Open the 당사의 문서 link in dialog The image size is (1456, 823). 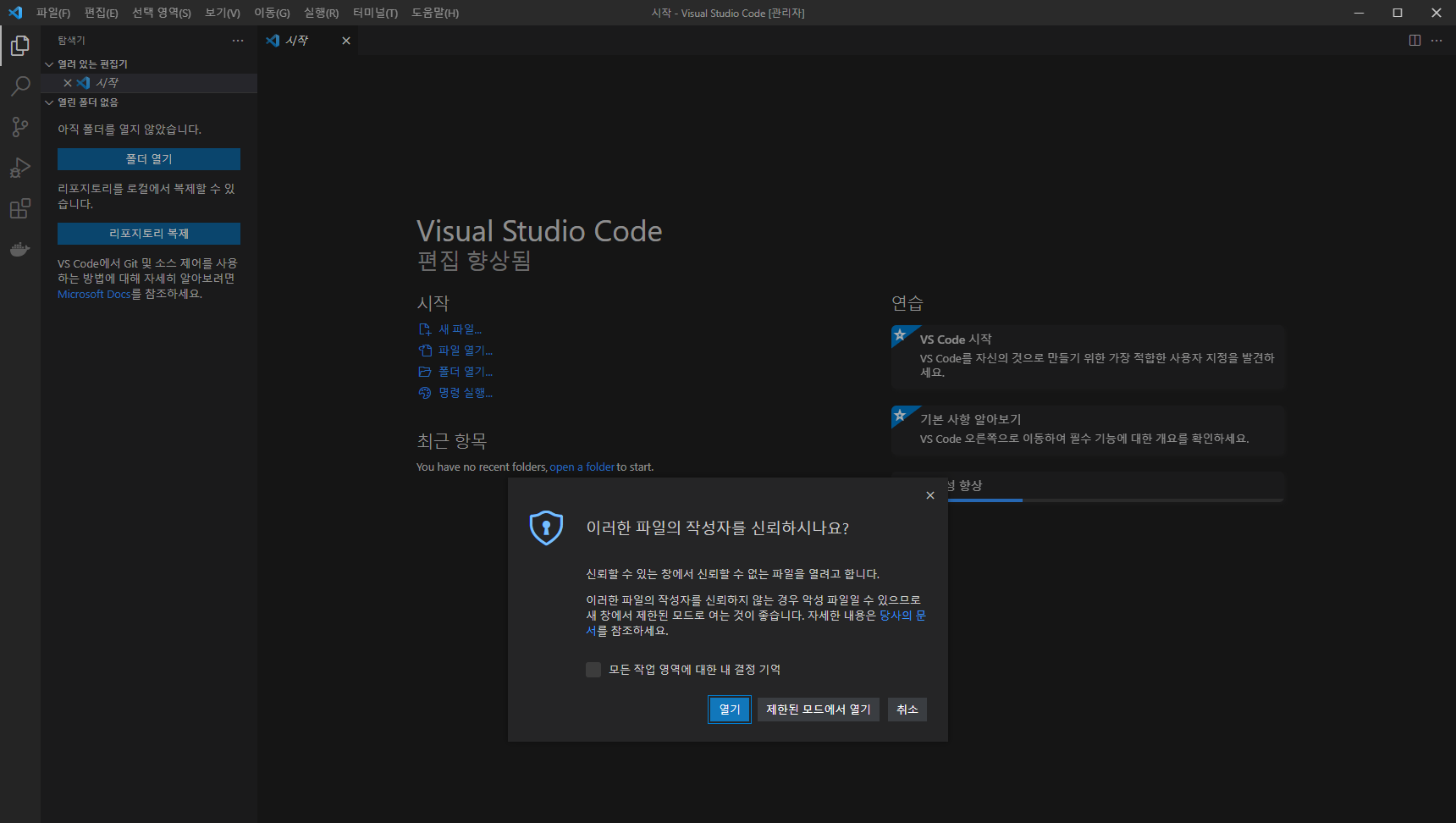click(x=902, y=616)
